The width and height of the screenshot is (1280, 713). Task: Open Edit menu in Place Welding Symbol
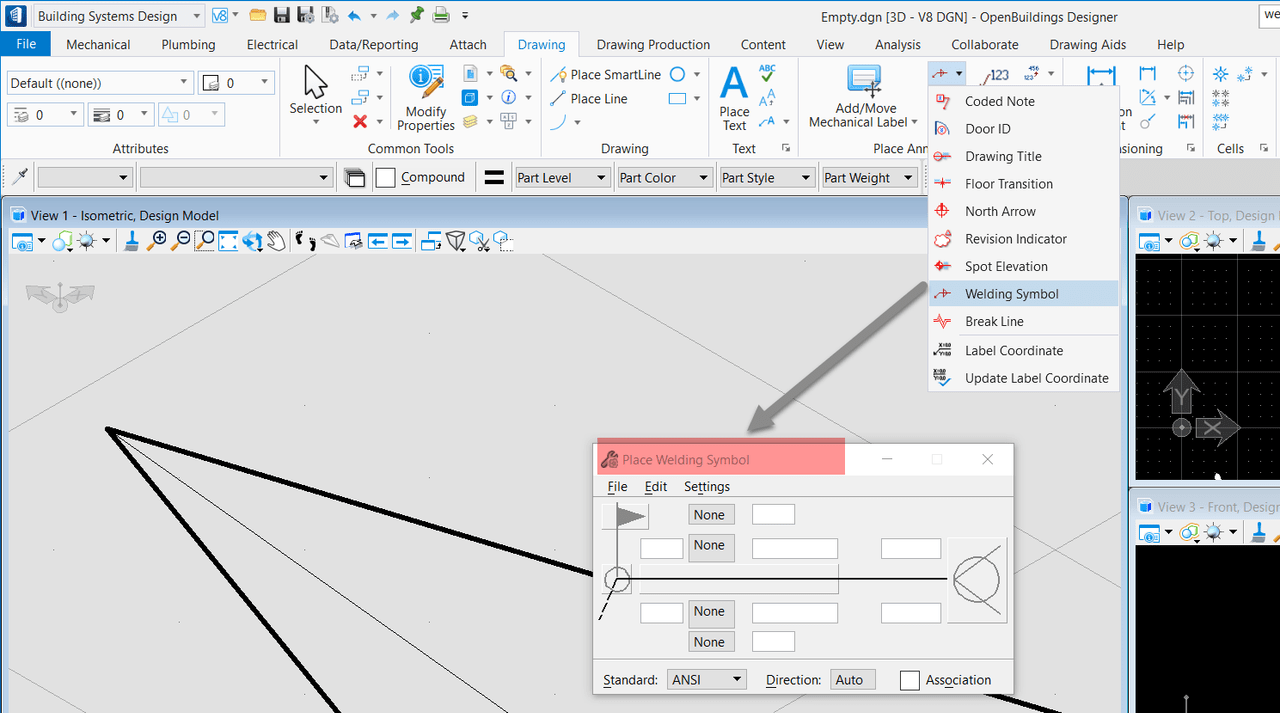656,487
